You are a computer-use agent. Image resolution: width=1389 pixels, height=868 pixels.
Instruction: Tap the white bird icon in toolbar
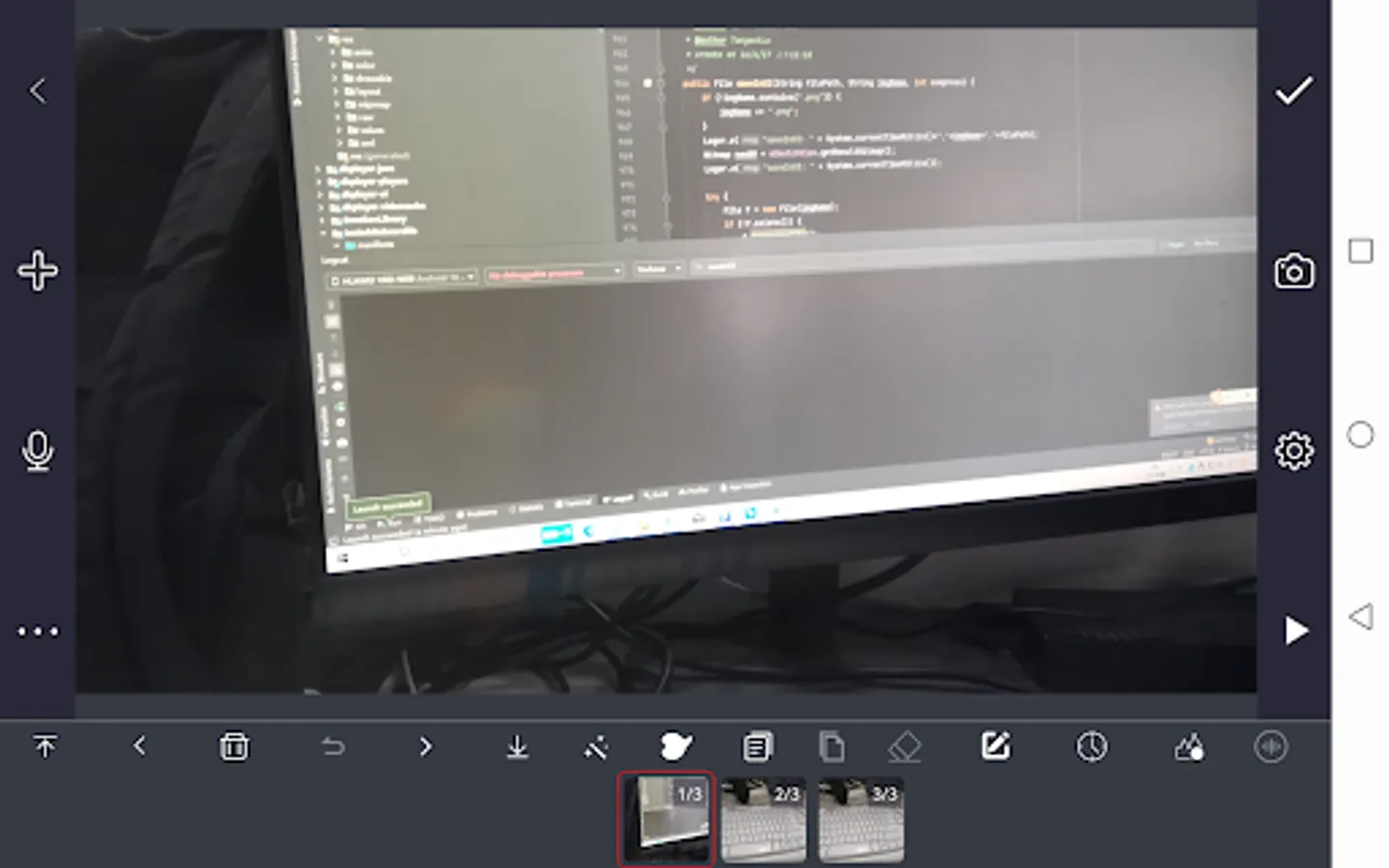tap(675, 746)
